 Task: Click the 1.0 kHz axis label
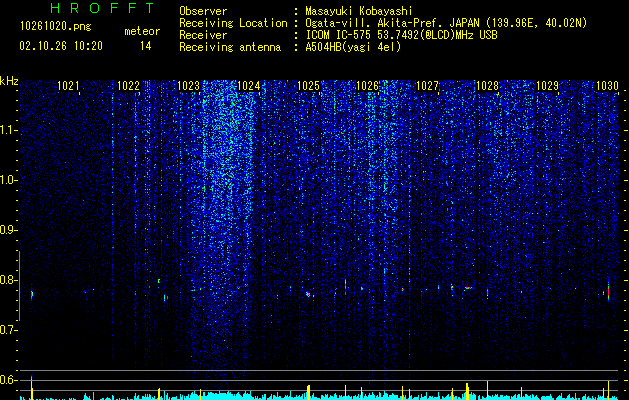[x=8, y=180]
